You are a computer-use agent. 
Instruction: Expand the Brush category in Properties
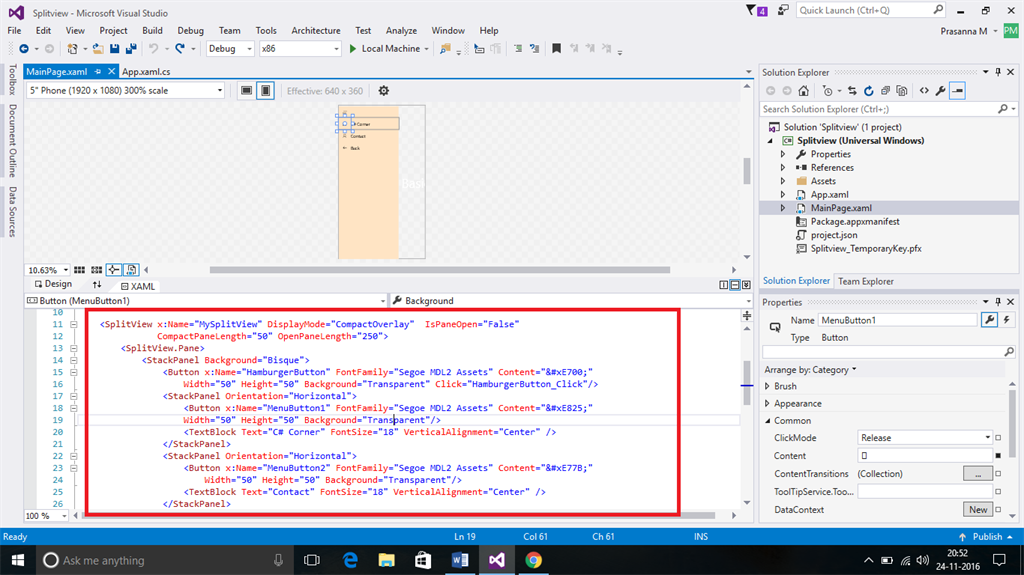[768, 386]
